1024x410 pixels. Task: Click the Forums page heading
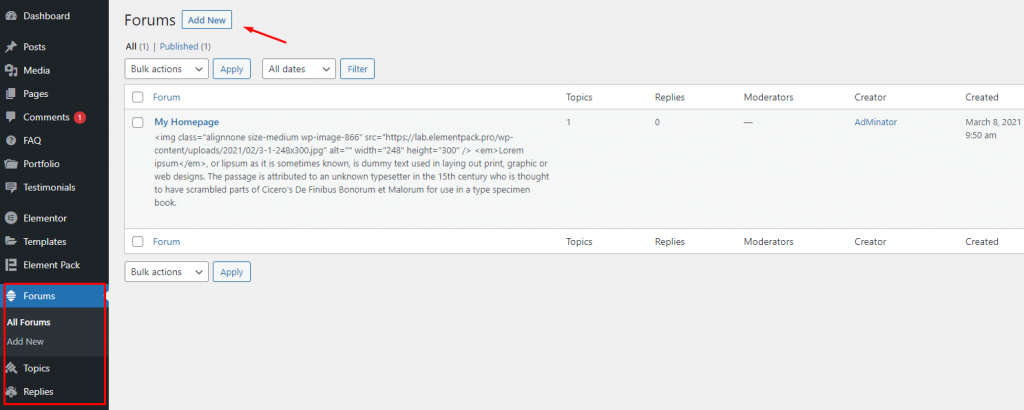(150, 20)
